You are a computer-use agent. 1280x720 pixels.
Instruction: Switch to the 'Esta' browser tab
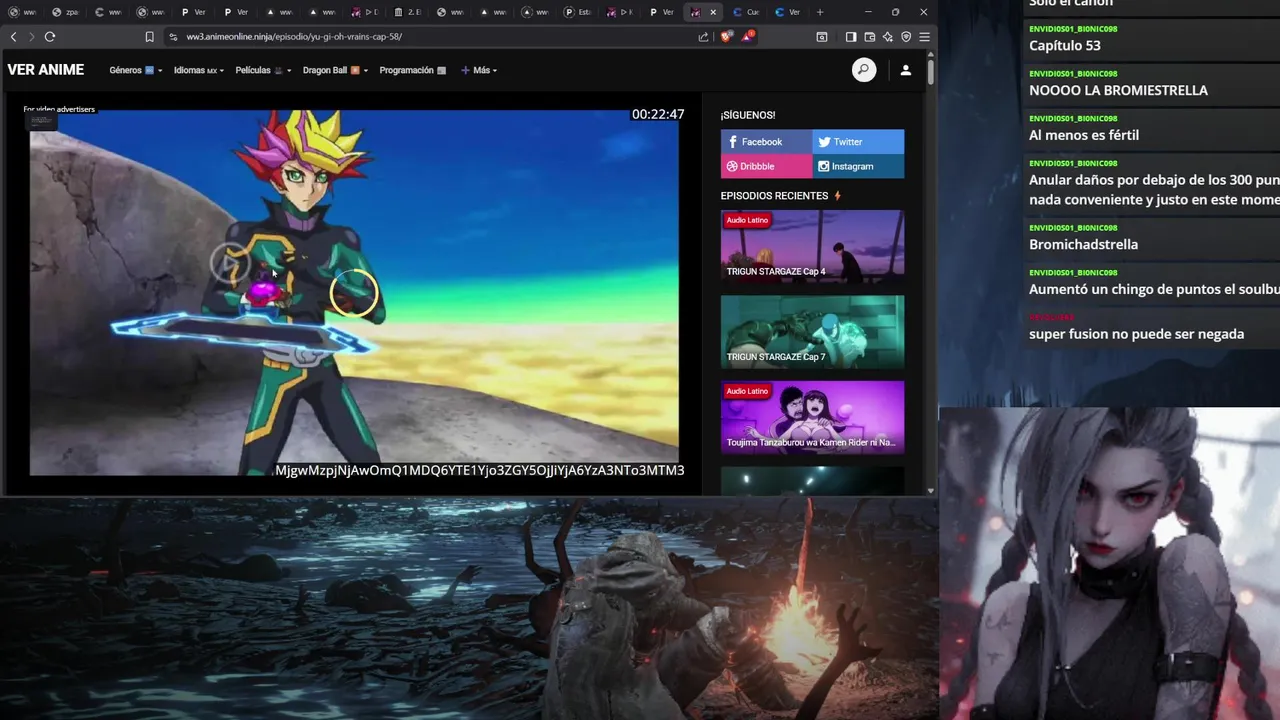click(580, 12)
